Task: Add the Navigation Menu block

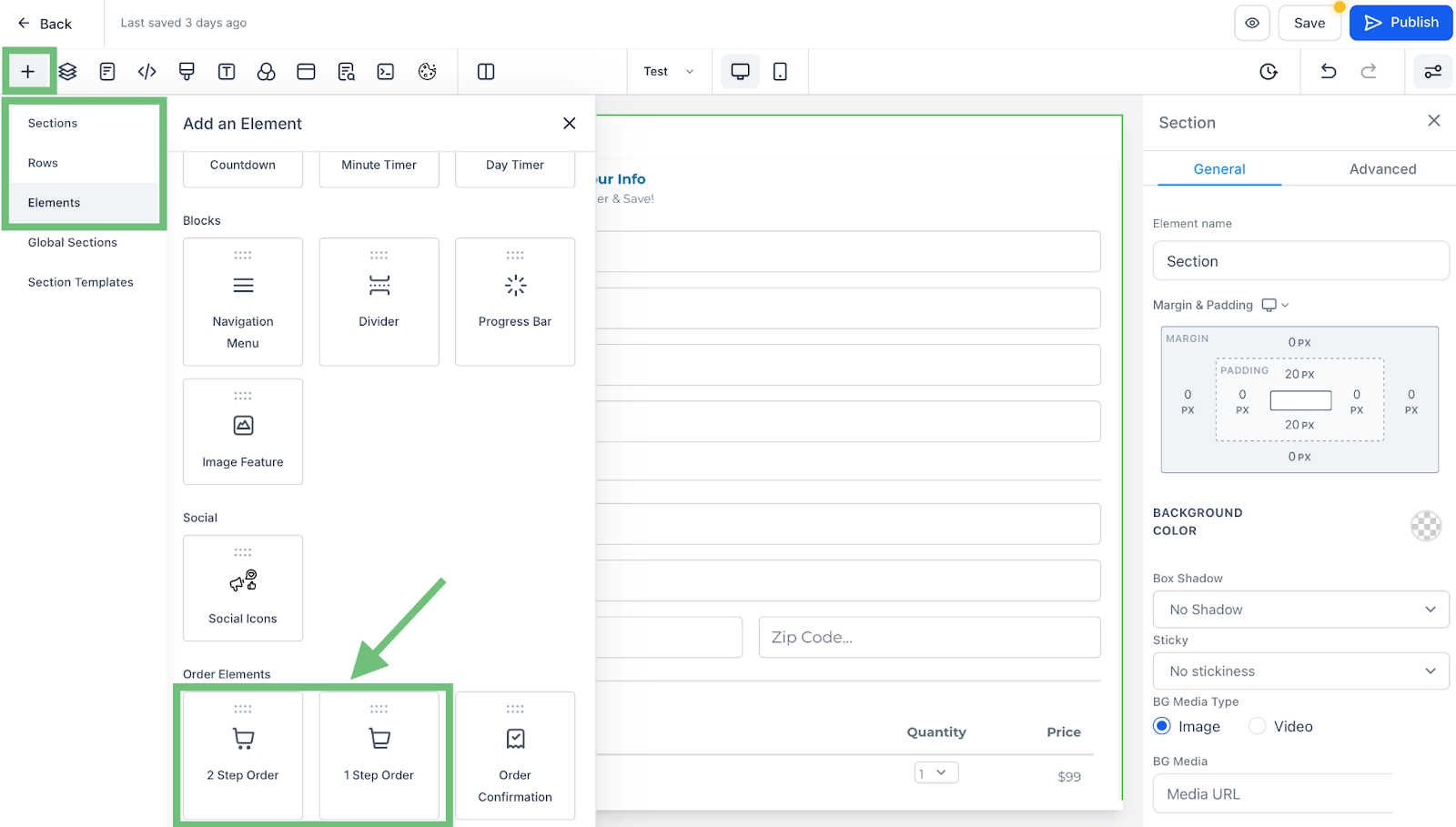Action: coord(243,302)
